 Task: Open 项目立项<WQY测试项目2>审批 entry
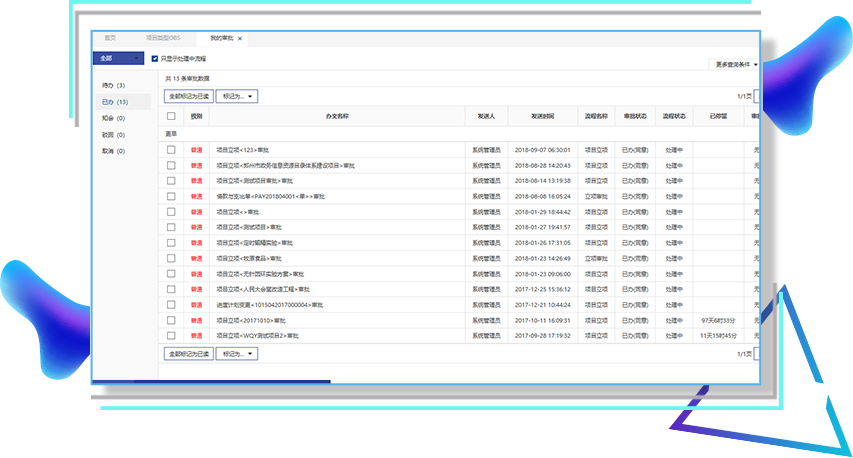[257, 336]
